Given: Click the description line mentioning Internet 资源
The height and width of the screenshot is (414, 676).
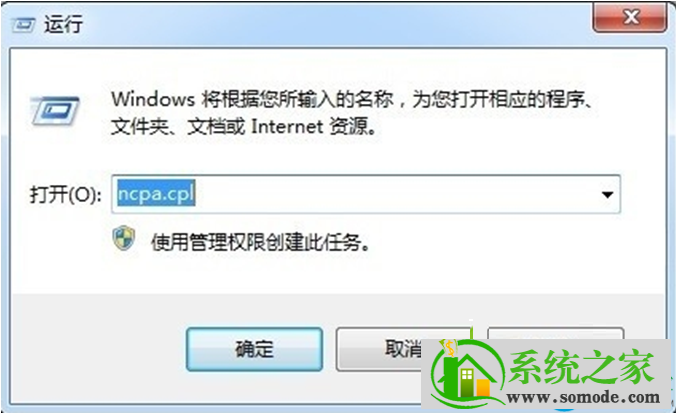Looking at the screenshot, I should click(x=245, y=126).
